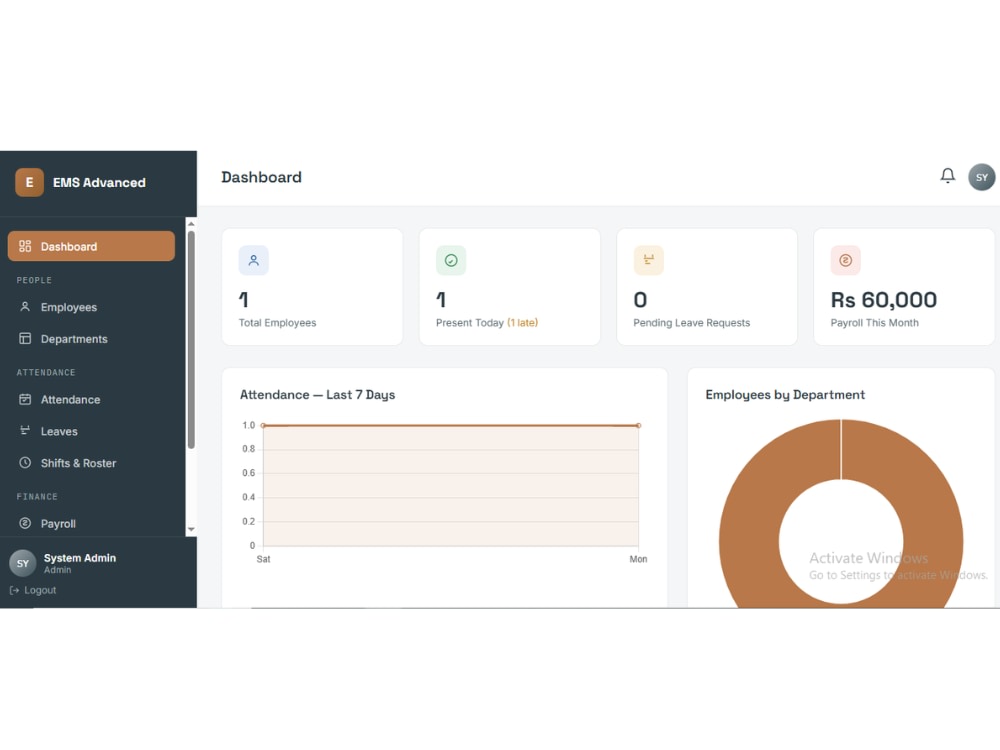Click the (1 late) label
The image size is (1000, 750).
tap(522, 323)
